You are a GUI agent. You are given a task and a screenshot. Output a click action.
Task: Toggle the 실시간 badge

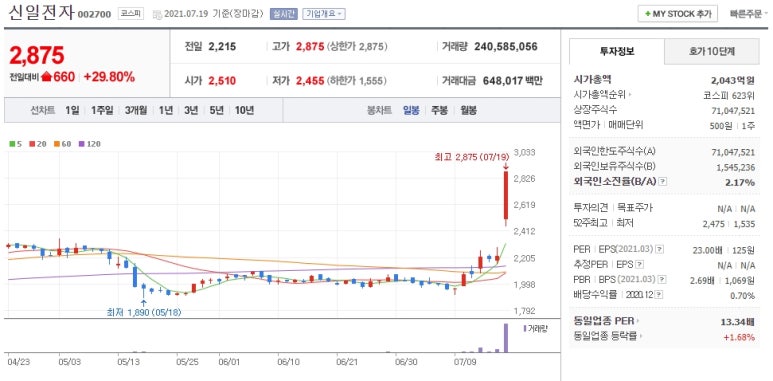point(283,14)
